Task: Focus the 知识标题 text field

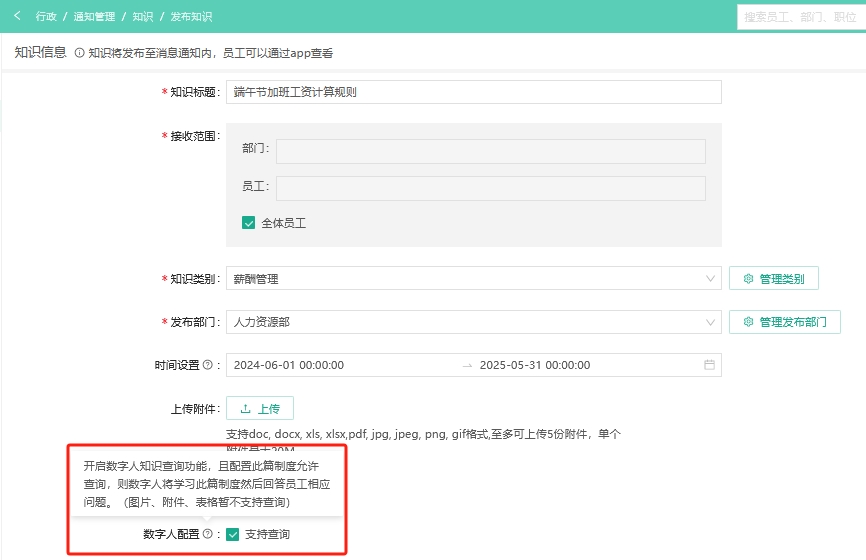Action: (473, 92)
